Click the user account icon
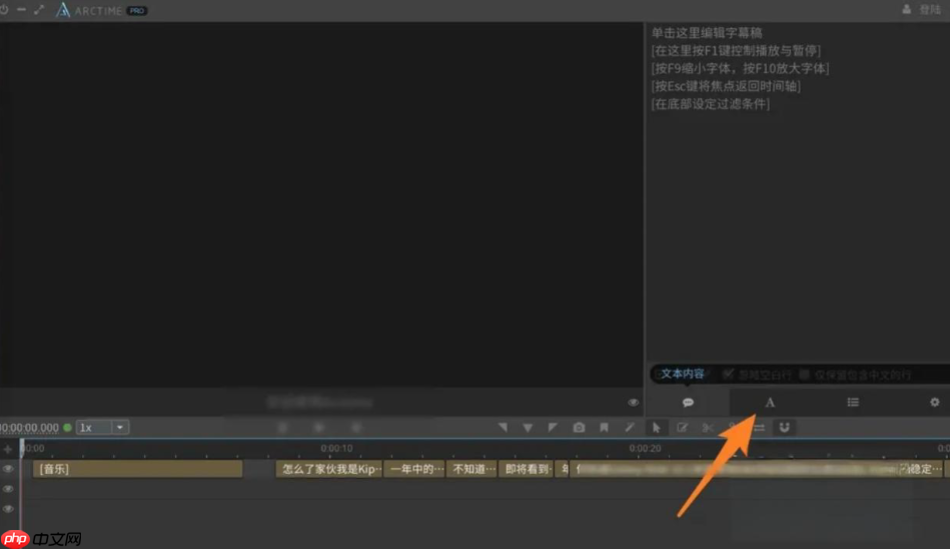 (906, 9)
